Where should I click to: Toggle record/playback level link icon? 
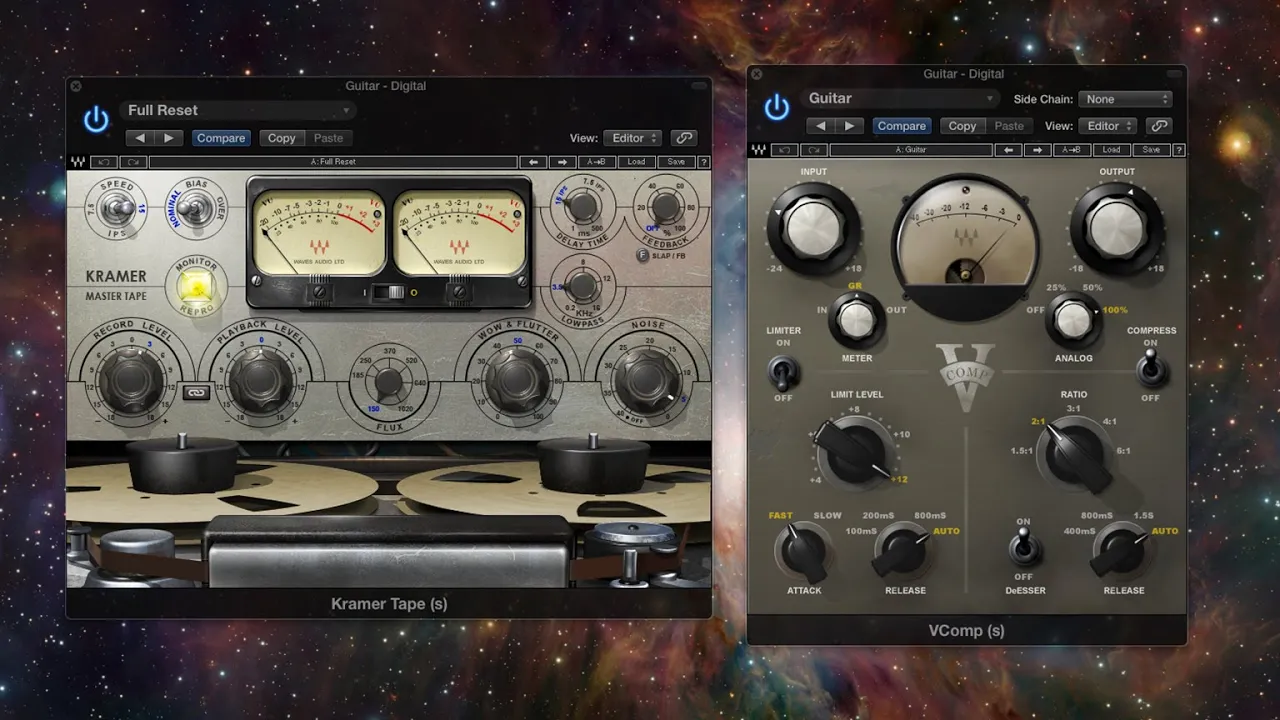197,394
